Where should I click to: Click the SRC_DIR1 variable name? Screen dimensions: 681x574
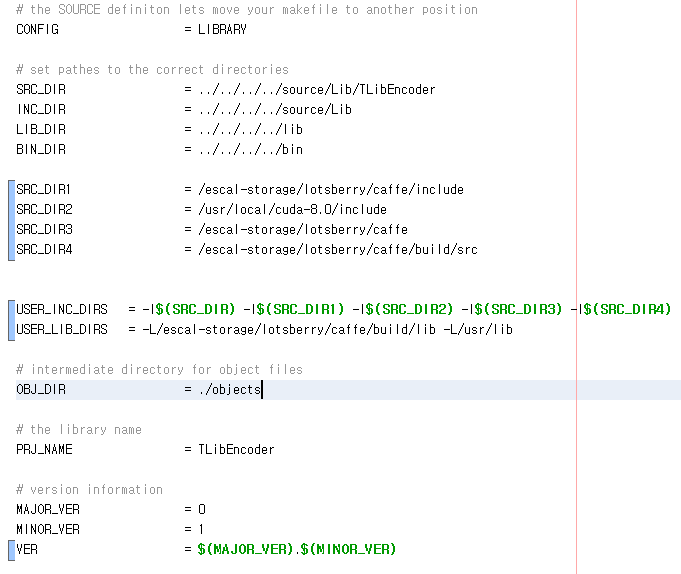(43, 189)
